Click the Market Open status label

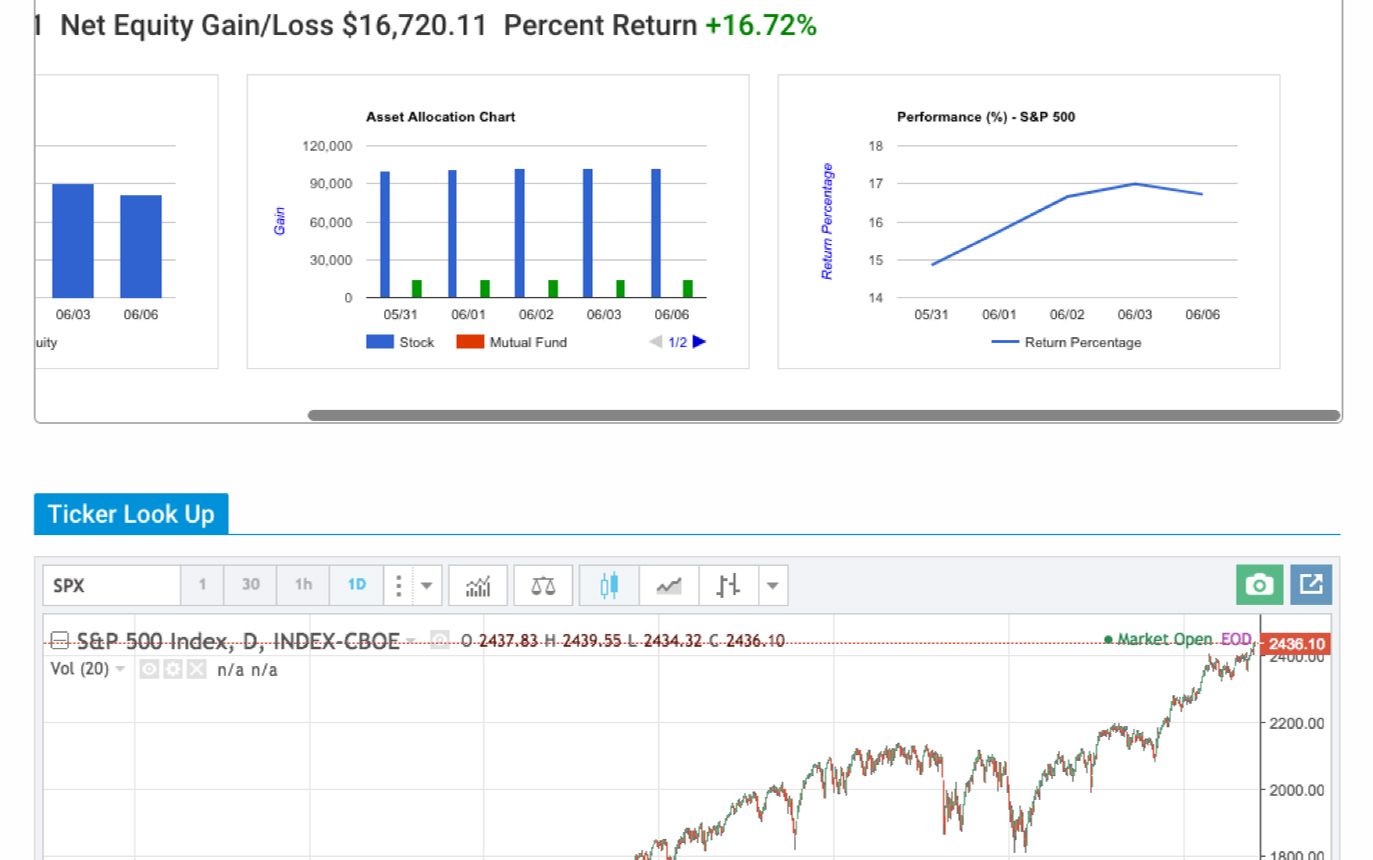click(x=1158, y=639)
